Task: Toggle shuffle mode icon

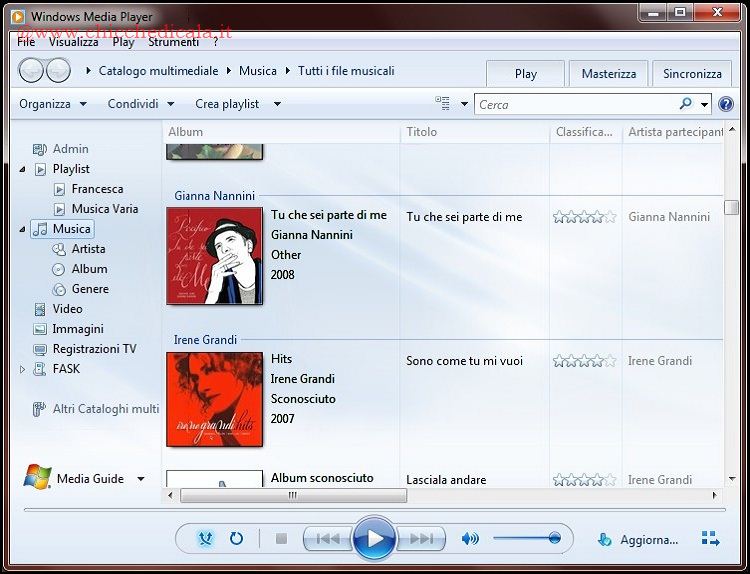Action: [206, 539]
